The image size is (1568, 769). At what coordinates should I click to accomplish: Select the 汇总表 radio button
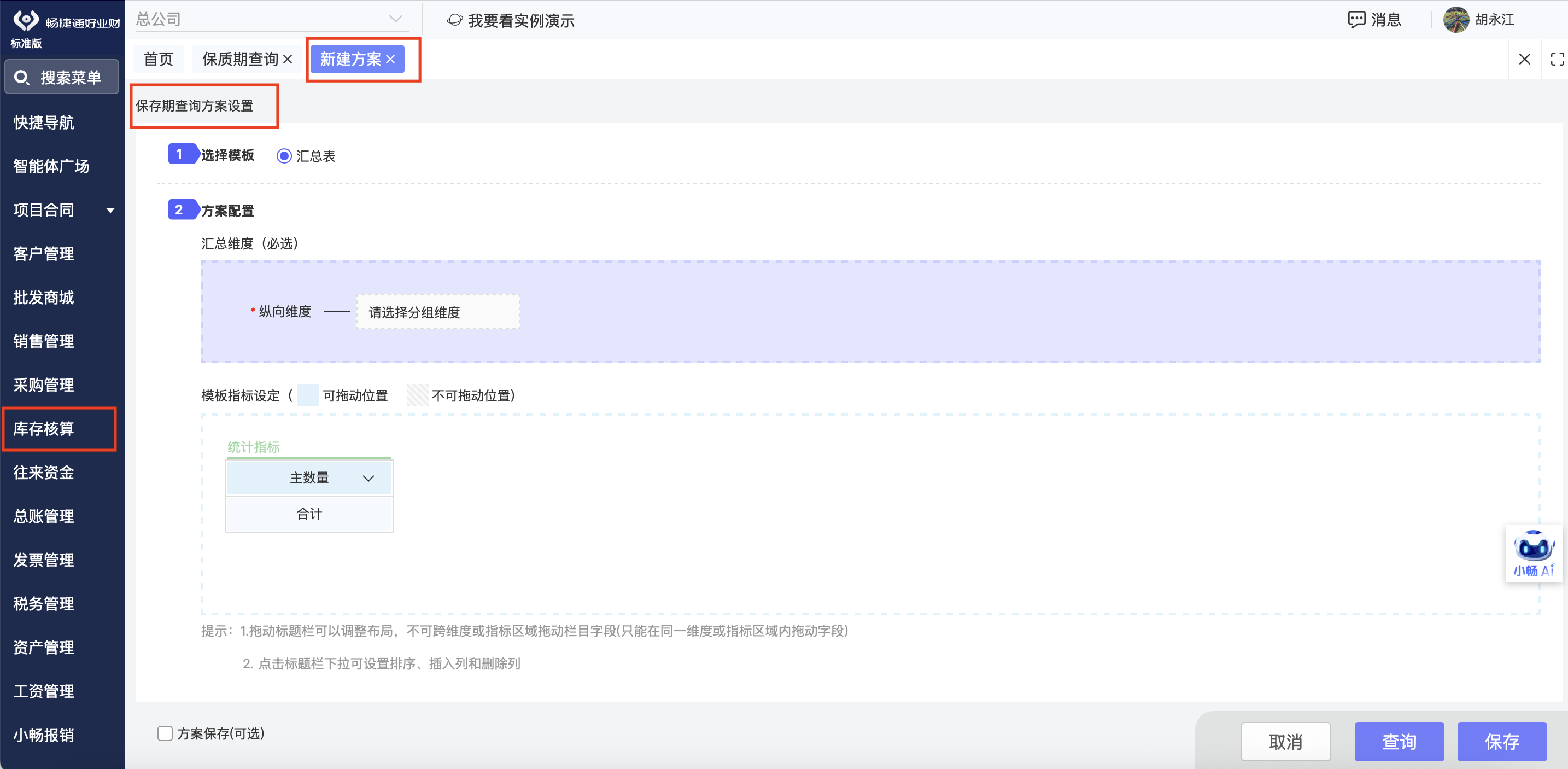pos(284,156)
